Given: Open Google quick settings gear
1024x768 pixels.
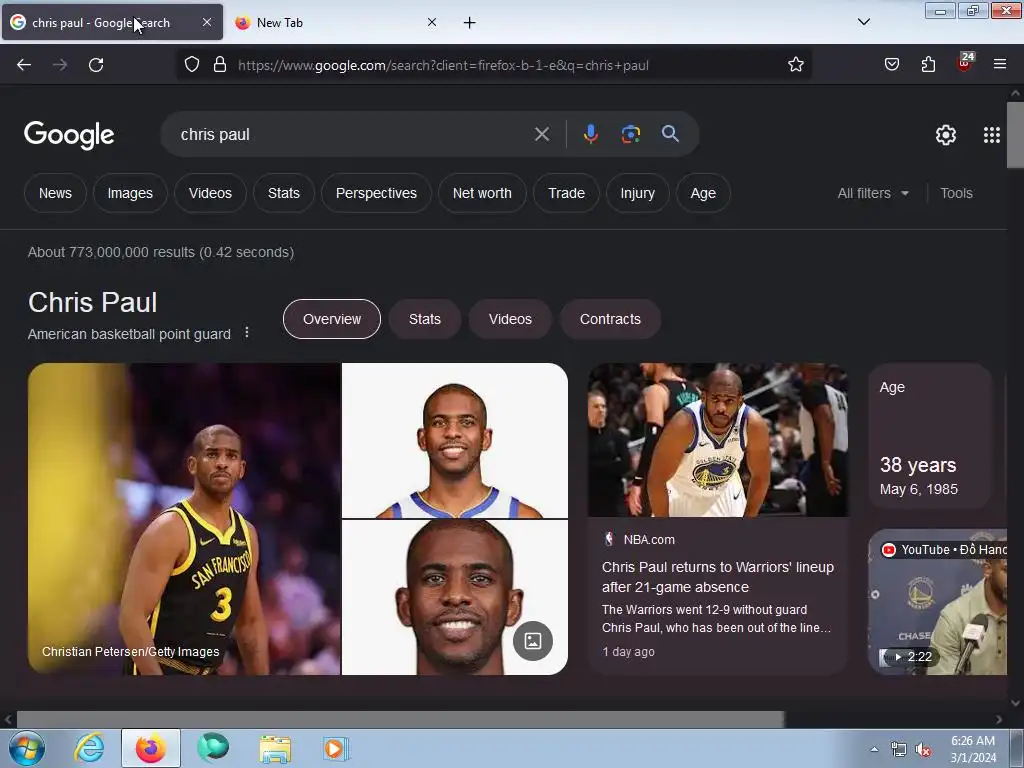Looking at the screenshot, I should (946, 135).
